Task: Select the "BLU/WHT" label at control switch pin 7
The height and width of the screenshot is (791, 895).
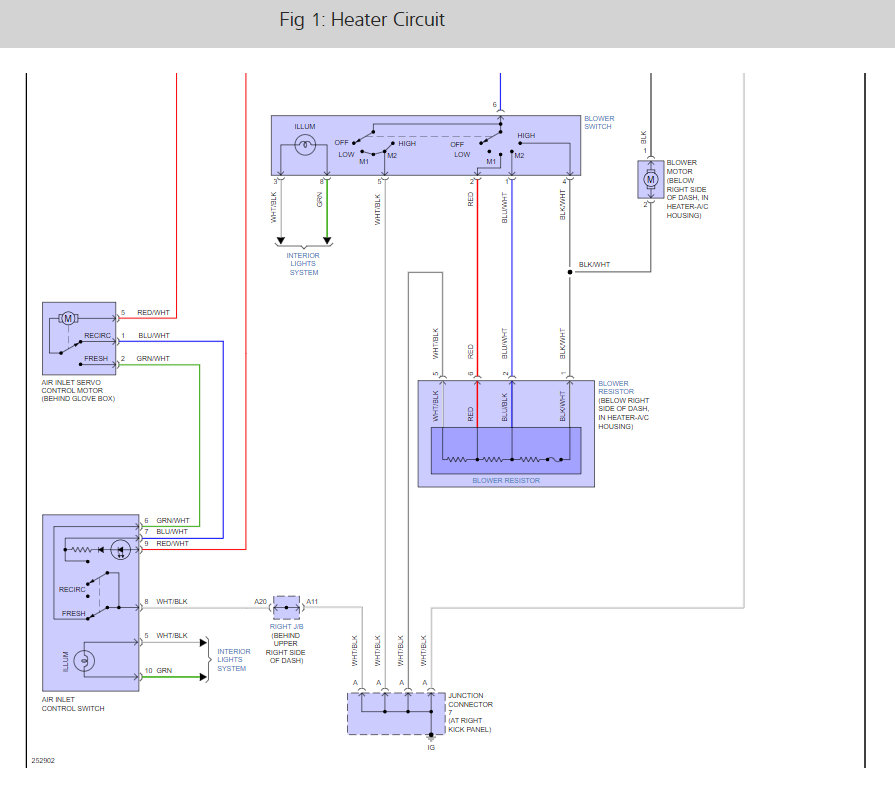Action: click(x=172, y=531)
